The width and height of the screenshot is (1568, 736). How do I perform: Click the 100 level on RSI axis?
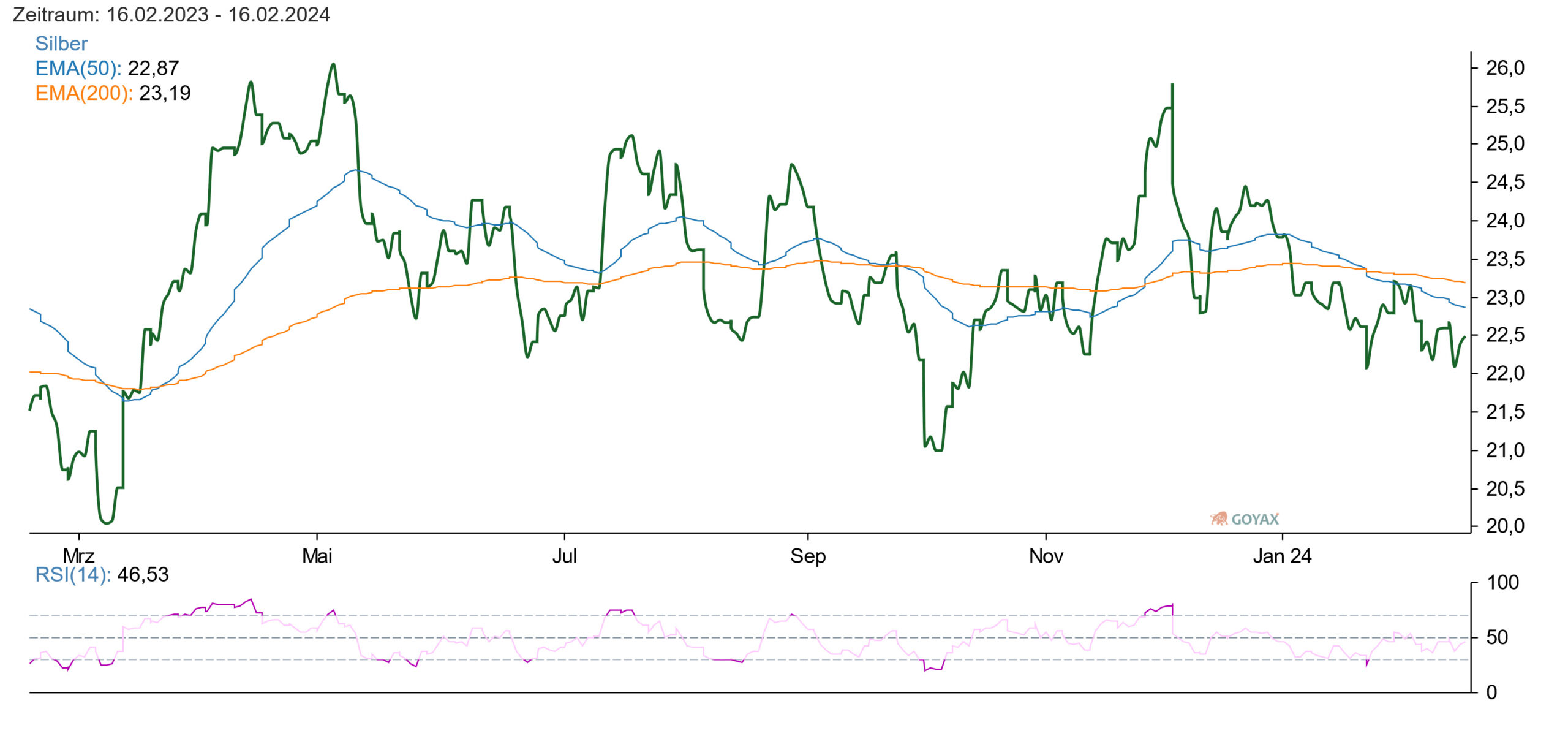(x=1502, y=582)
